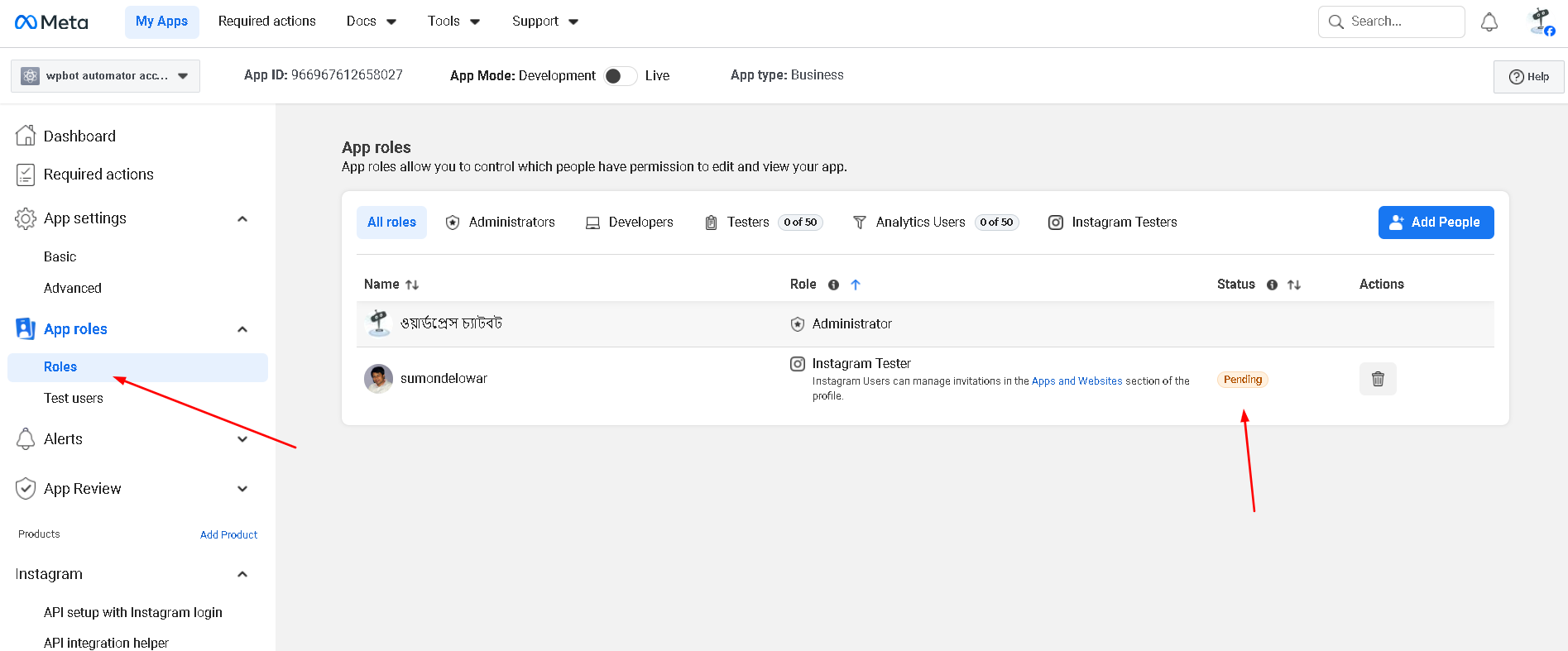Collapse the App settings section

click(242, 219)
